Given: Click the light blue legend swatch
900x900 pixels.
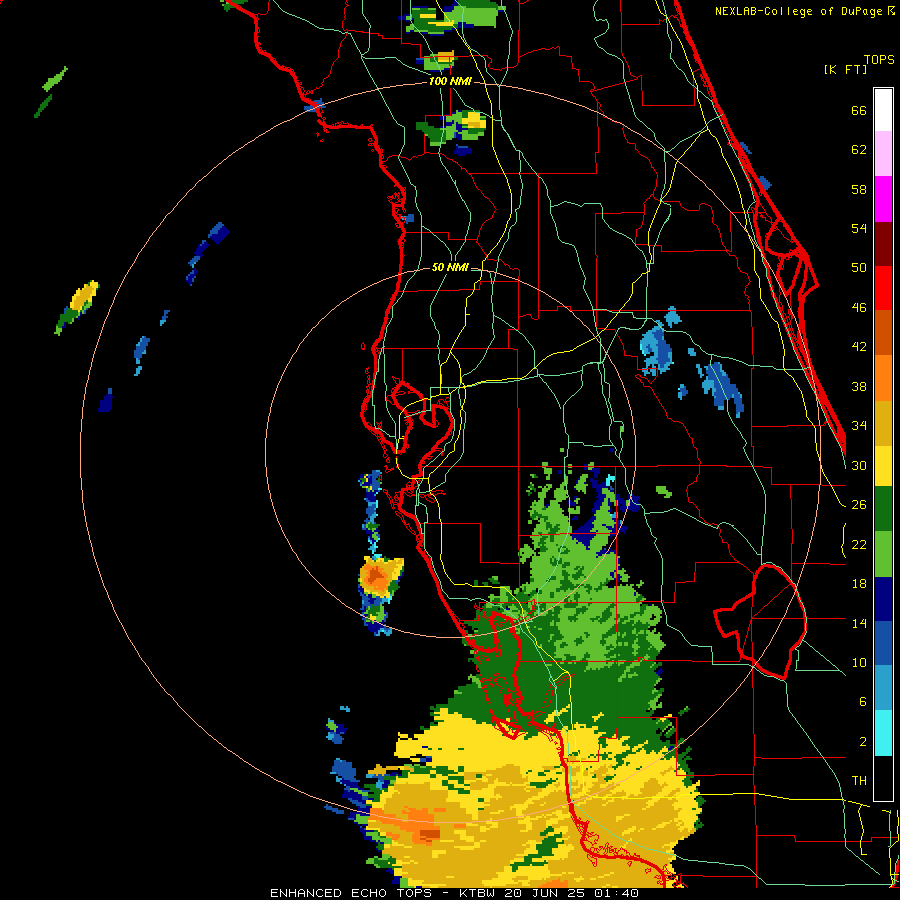Looking at the screenshot, I should pos(883,688).
